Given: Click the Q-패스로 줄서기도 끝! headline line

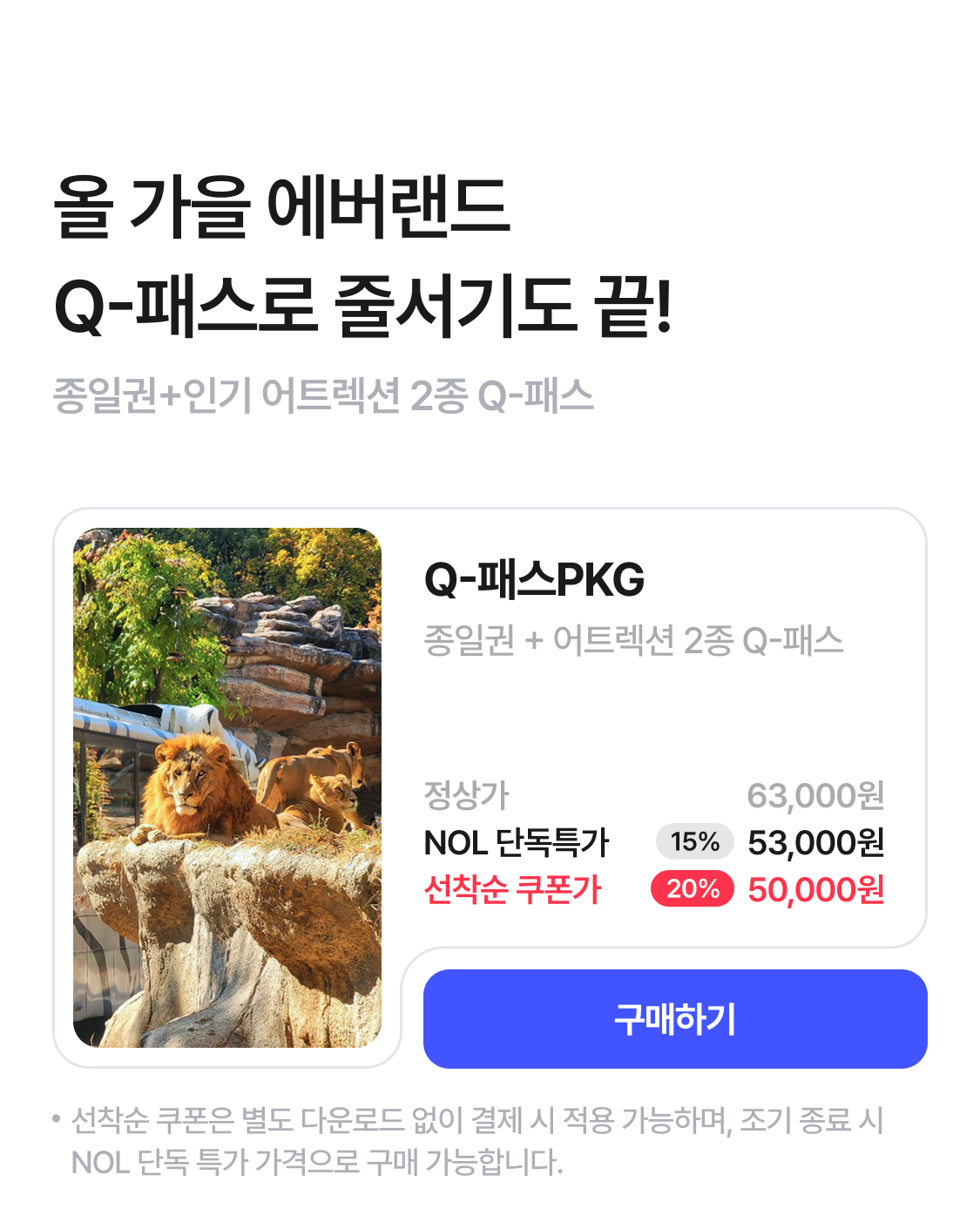Looking at the screenshot, I should (363, 306).
